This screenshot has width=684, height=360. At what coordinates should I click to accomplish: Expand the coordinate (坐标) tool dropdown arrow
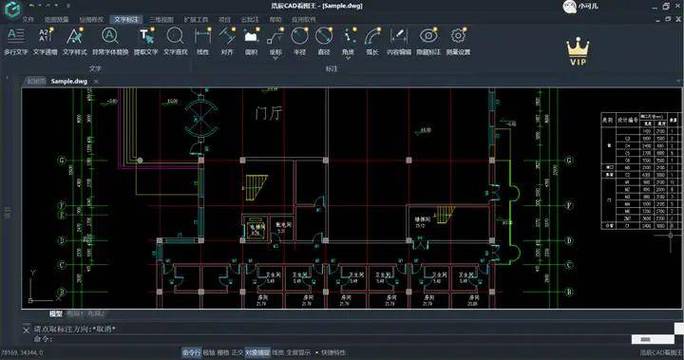[x=275, y=58]
